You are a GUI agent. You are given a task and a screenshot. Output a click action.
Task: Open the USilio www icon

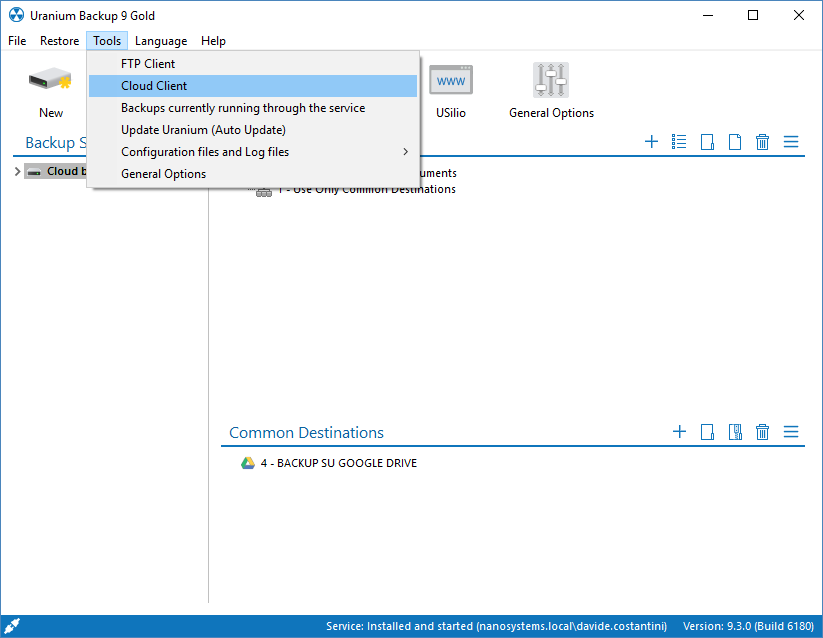[451, 80]
